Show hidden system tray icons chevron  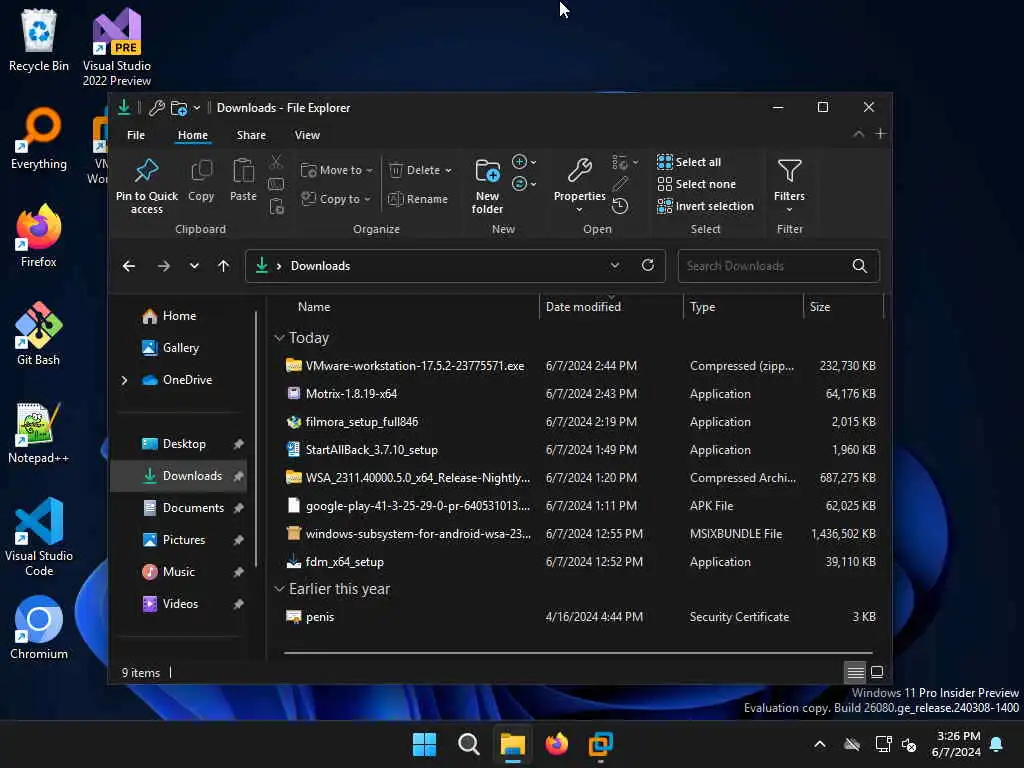tap(820, 744)
